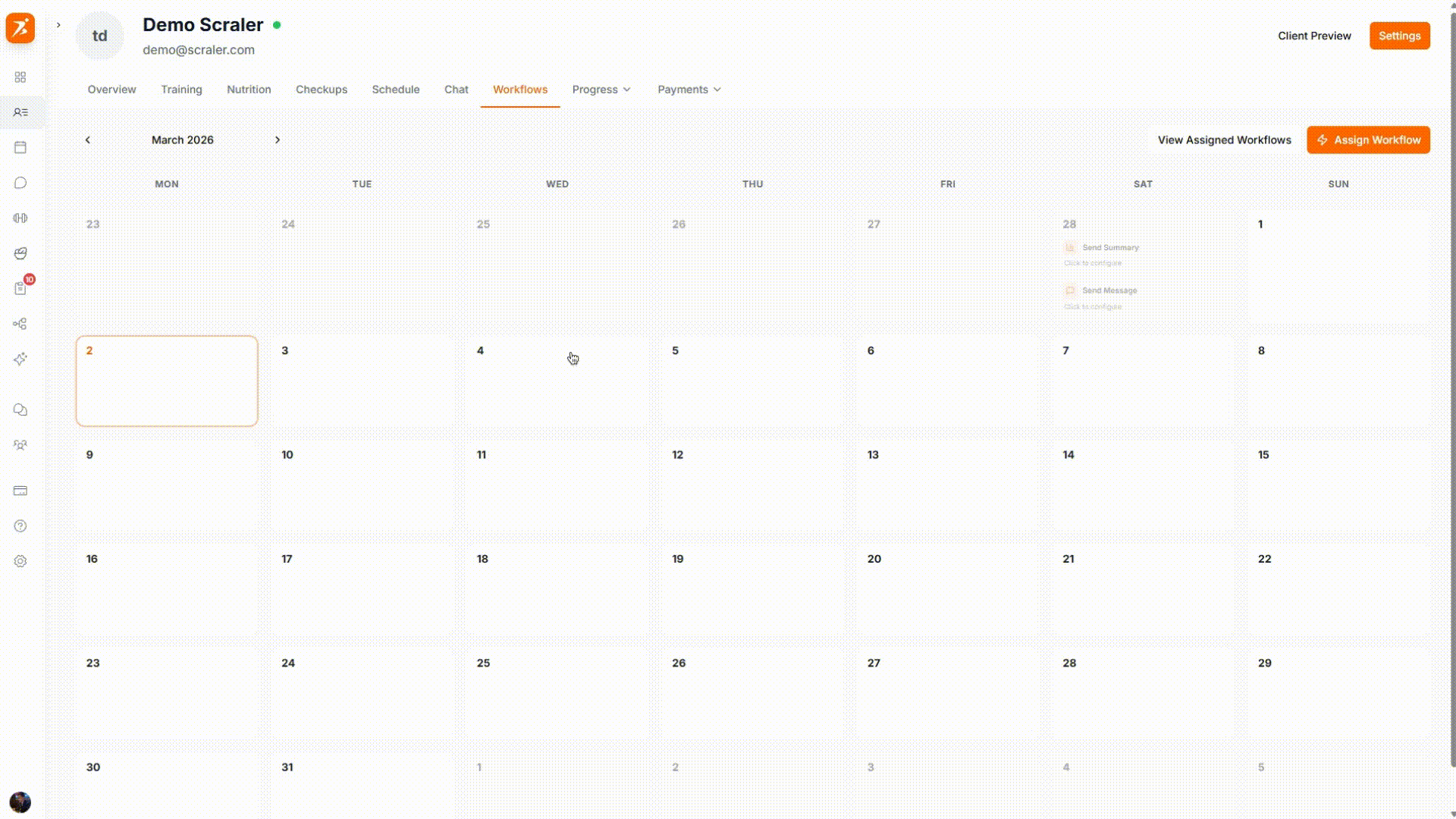Open View Assigned Workflows
Screen dimensions: 1456x819
point(1224,140)
